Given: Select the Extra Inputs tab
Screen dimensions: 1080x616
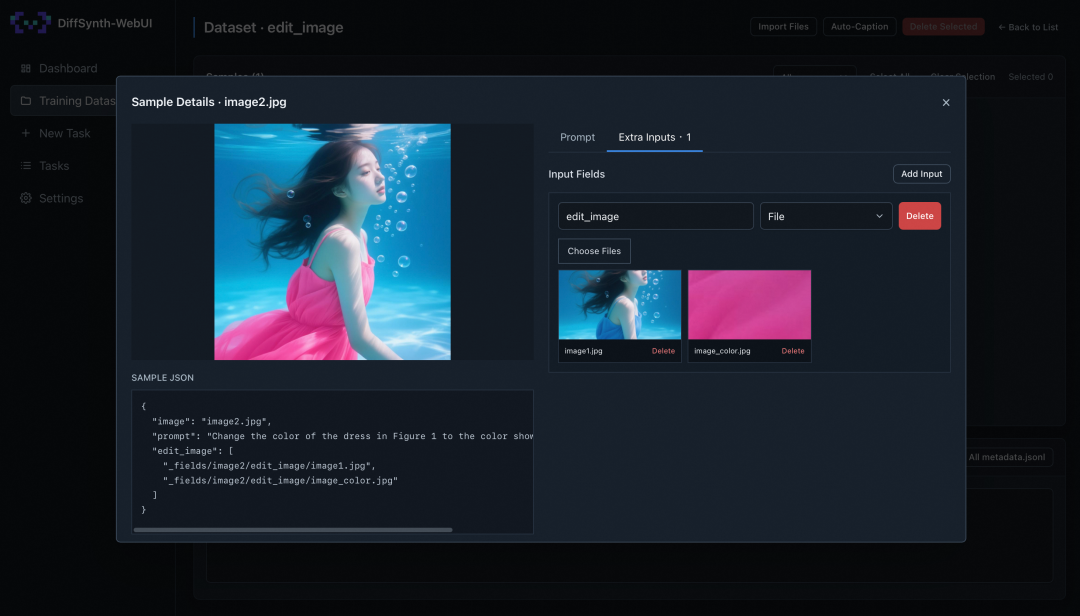Looking at the screenshot, I should 654,137.
